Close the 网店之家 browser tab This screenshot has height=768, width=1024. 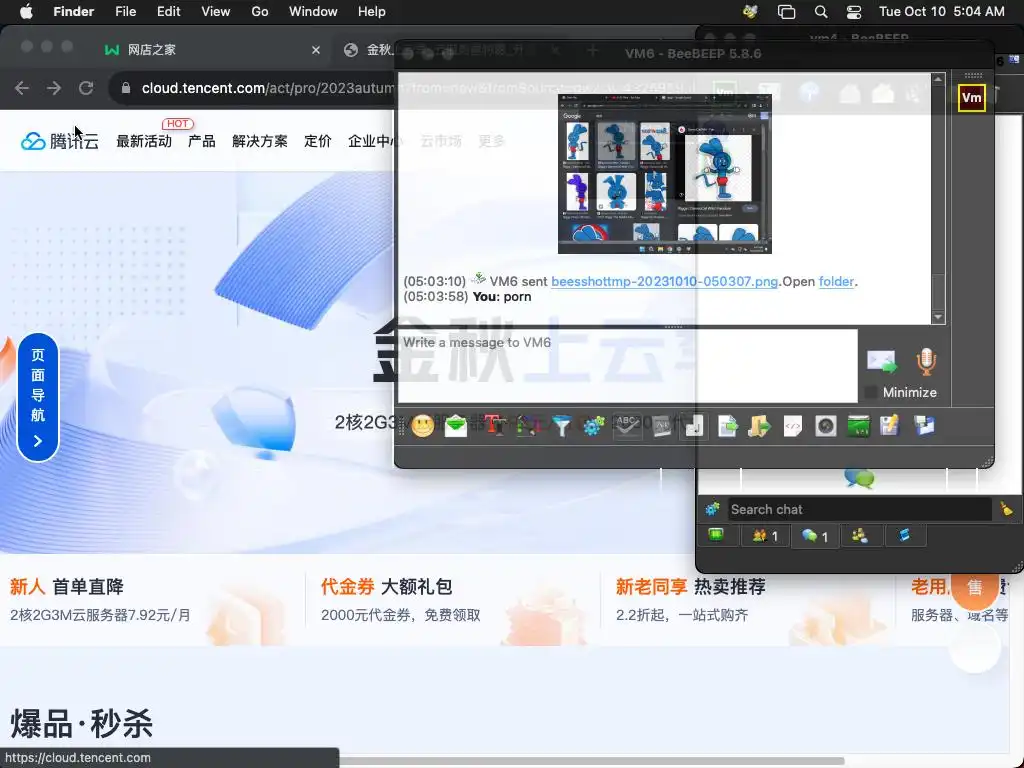coord(316,50)
